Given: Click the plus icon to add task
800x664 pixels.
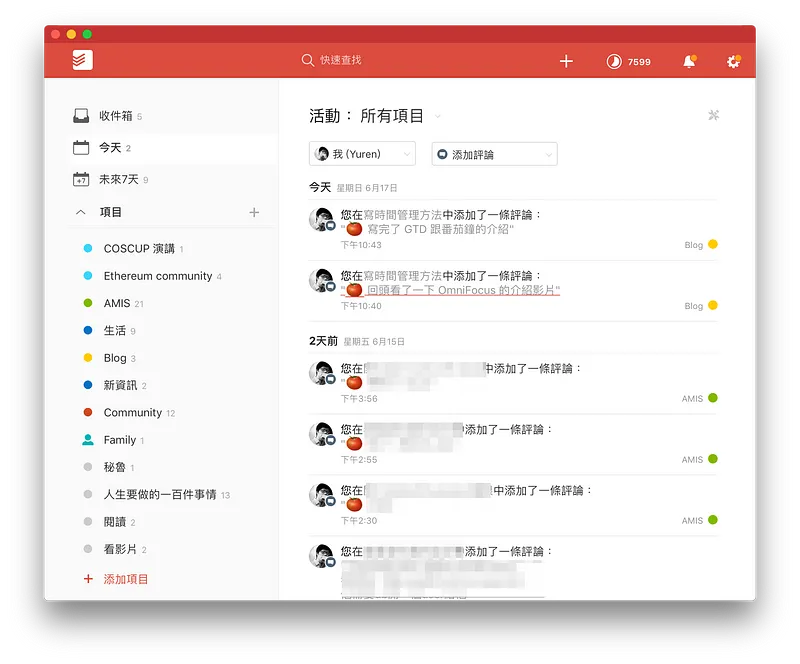Looking at the screenshot, I should click(566, 61).
